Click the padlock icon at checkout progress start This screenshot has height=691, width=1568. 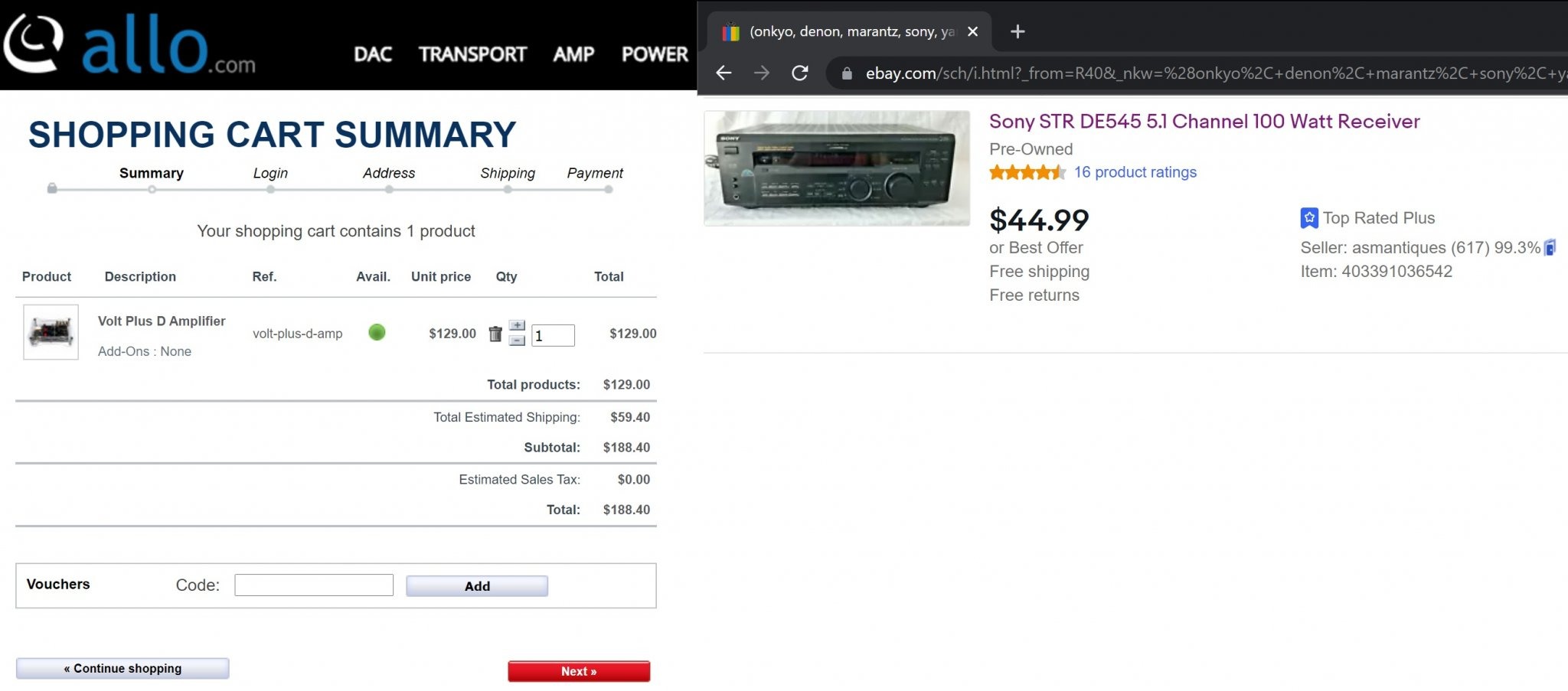[52, 188]
